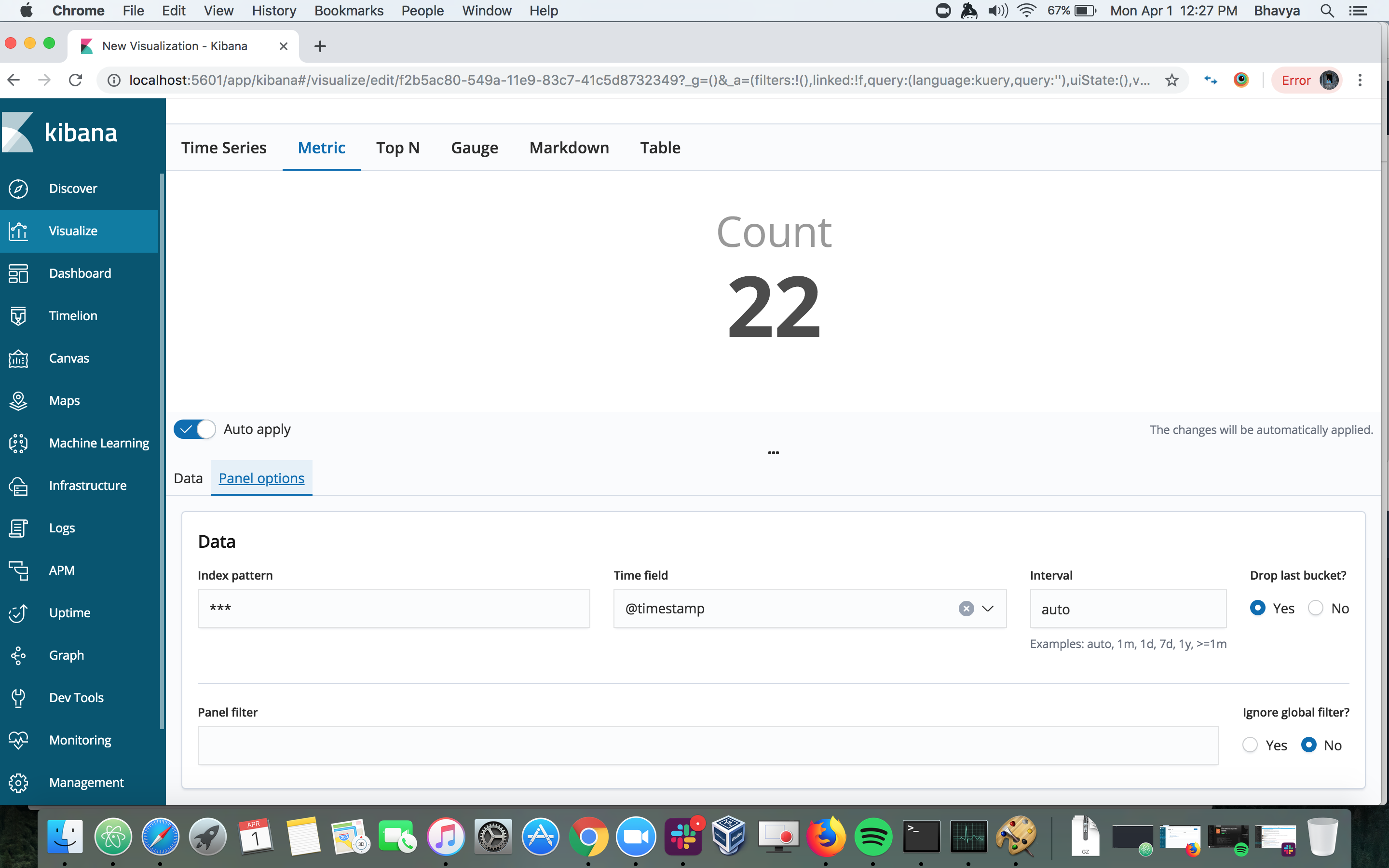This screenshot has height=868, width=1389.
Task: Select Visualize in the sidebar
Action: [x=72, y=231]
